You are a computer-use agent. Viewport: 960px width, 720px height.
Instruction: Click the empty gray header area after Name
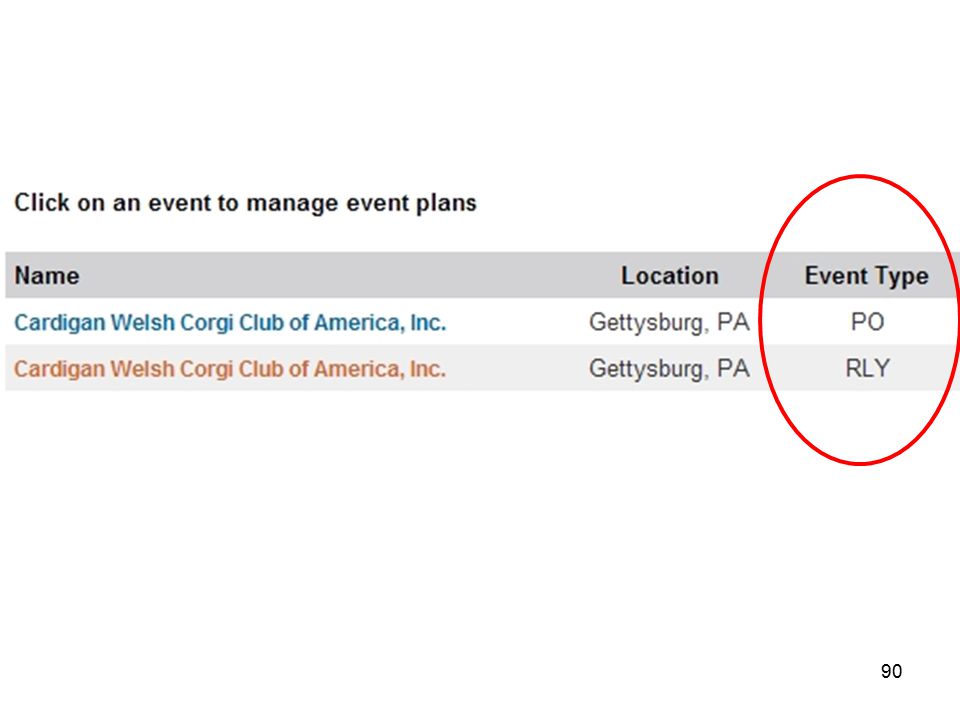[x=349, y=276]
